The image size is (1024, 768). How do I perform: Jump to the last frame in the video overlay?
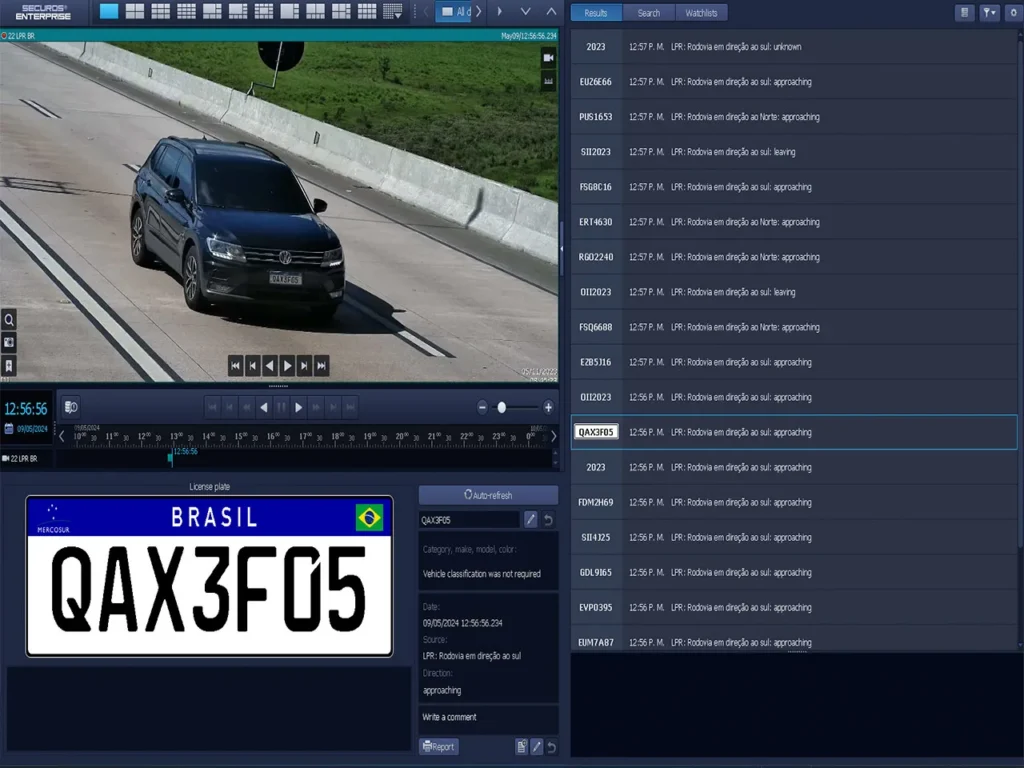[x=321, y=366]
